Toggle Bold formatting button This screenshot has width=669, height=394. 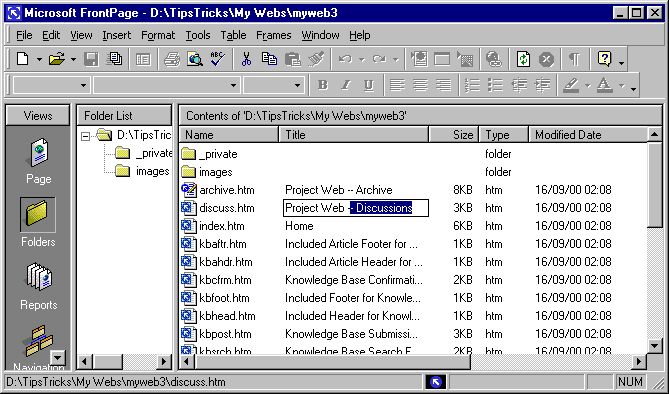pyautogui.click(x=323, y=85)
